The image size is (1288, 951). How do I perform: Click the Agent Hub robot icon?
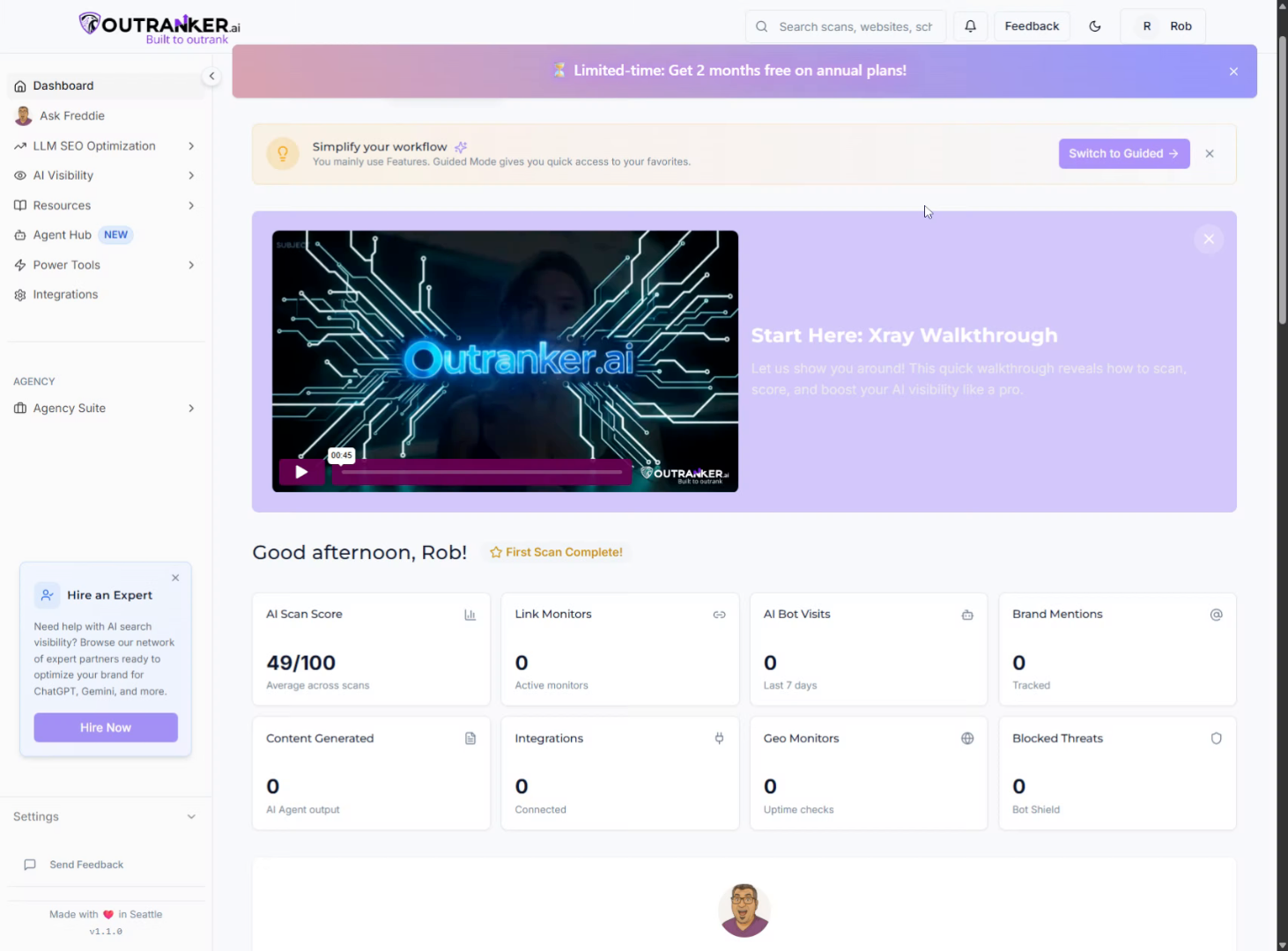point(20,235)
